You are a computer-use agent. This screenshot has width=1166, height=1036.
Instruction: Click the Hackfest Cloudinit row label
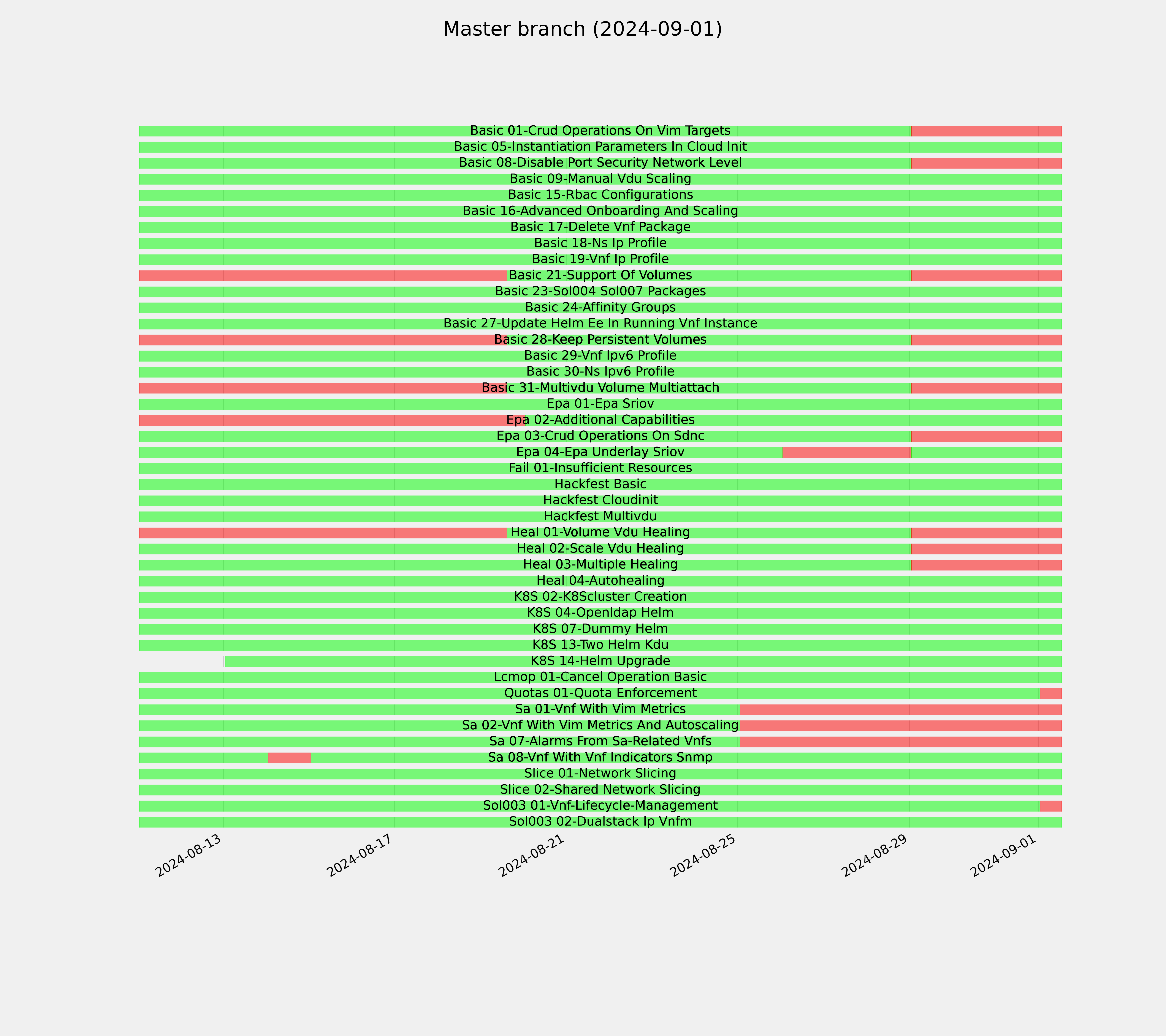point(600,501)
